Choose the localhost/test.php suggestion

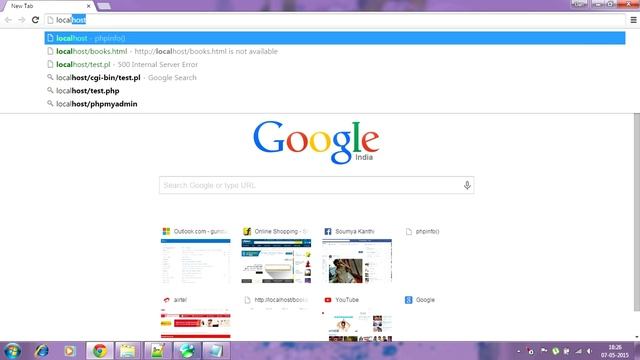tap(335, 91)
